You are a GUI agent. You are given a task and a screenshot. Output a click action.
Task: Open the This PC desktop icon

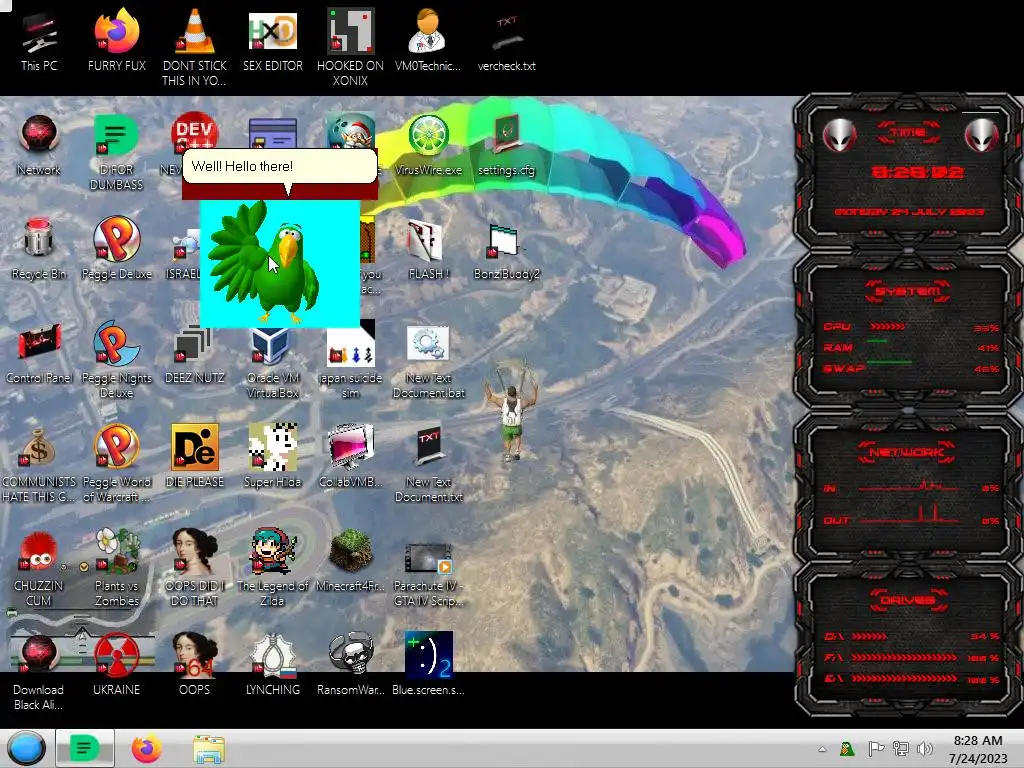click(39, 40)
